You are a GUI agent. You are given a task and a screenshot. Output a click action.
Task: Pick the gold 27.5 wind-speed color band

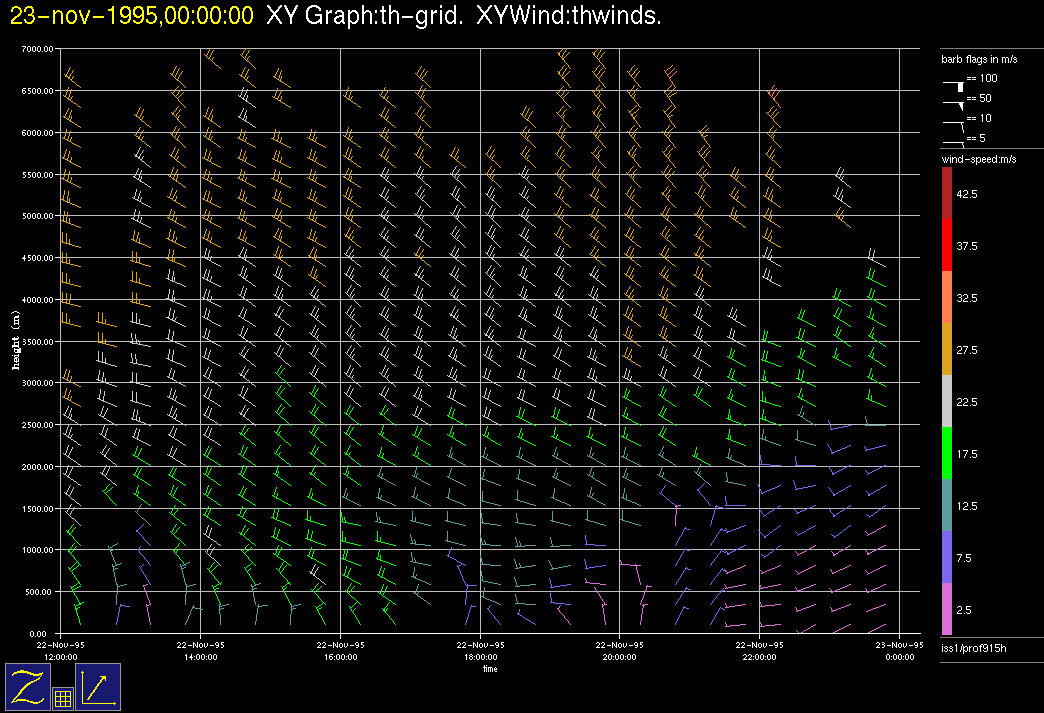pyautogui.click(x=947, y=349)
